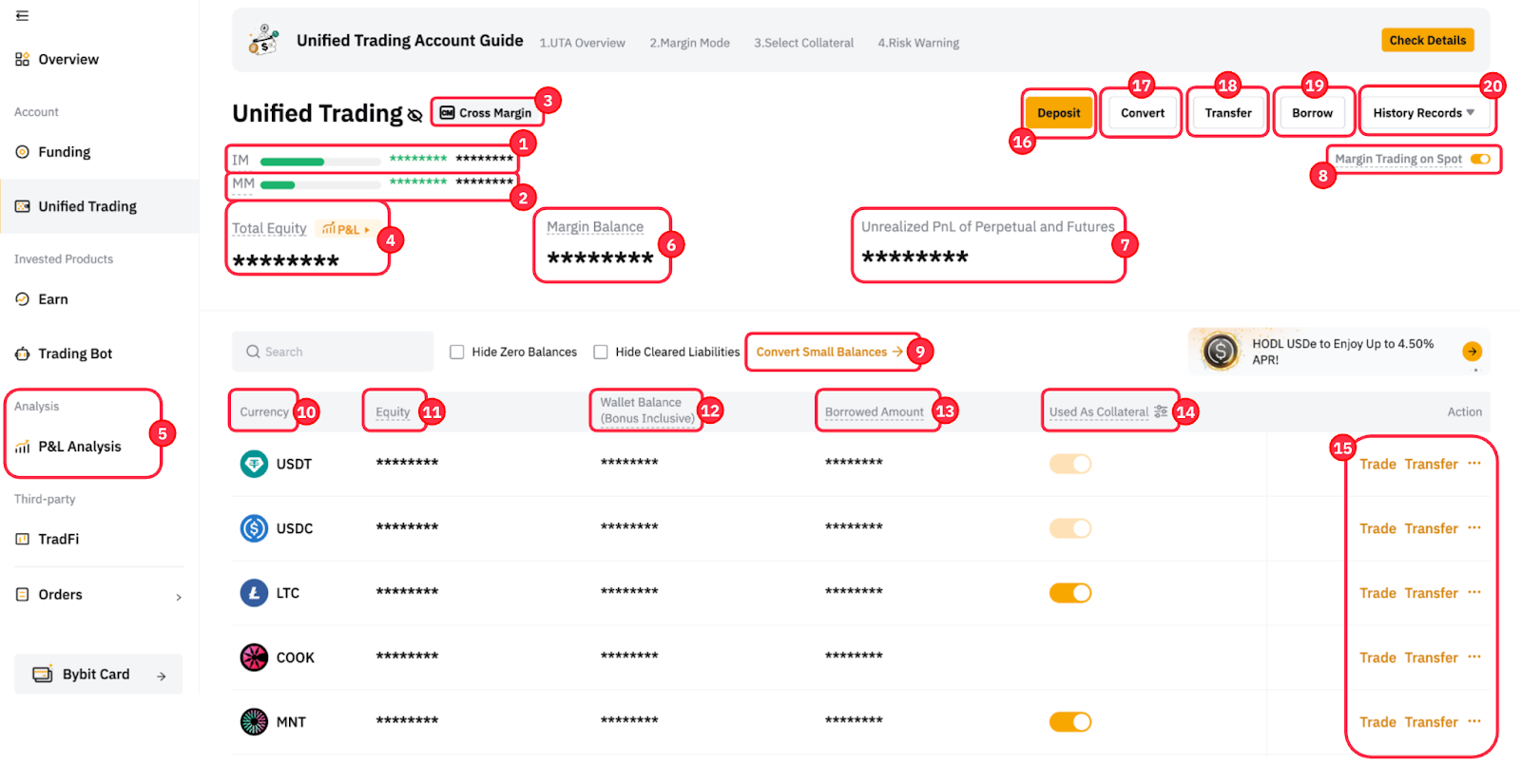Expand the Orders sidebar menu
This screenshot has width=1521, height=784.
tap(179, 596)
